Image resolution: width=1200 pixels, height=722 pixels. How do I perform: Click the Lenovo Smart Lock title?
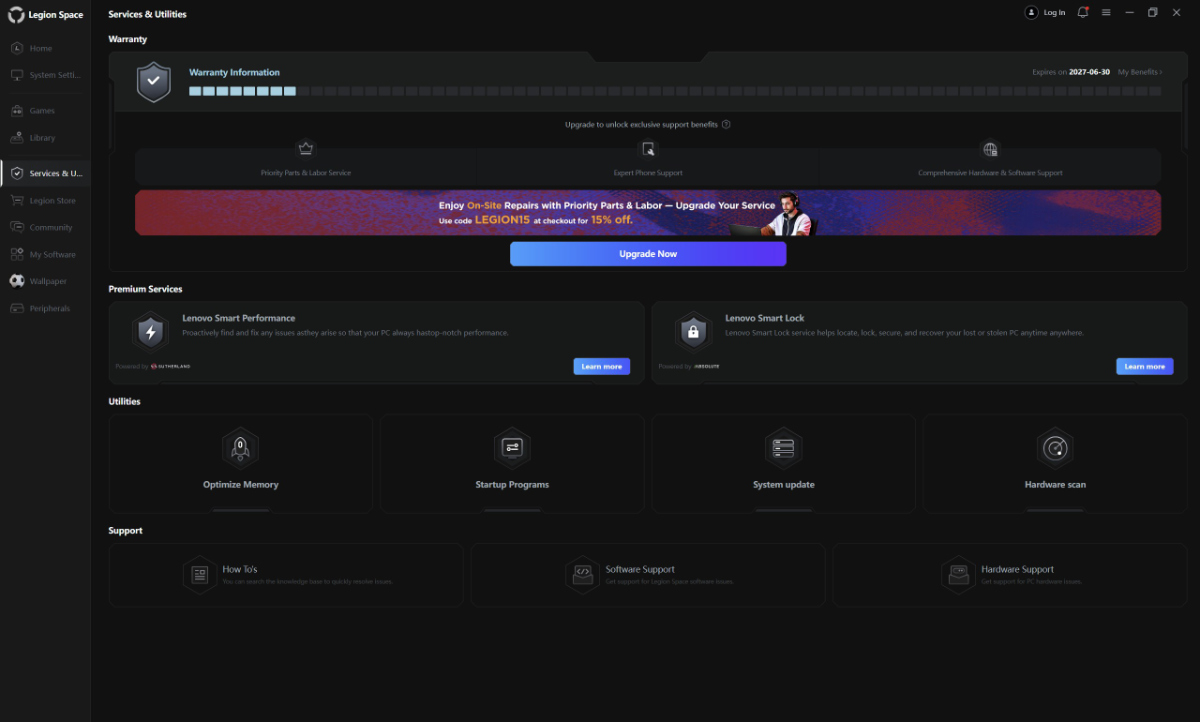point(765,318)
